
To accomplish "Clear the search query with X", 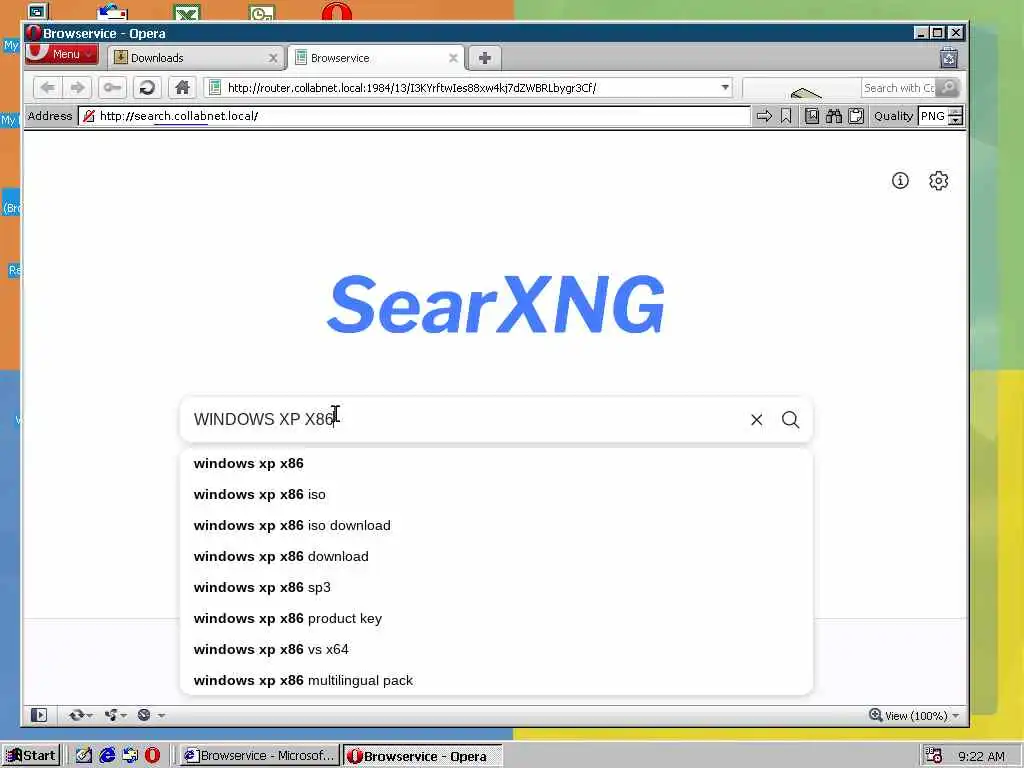I will (x=756, y=420).
